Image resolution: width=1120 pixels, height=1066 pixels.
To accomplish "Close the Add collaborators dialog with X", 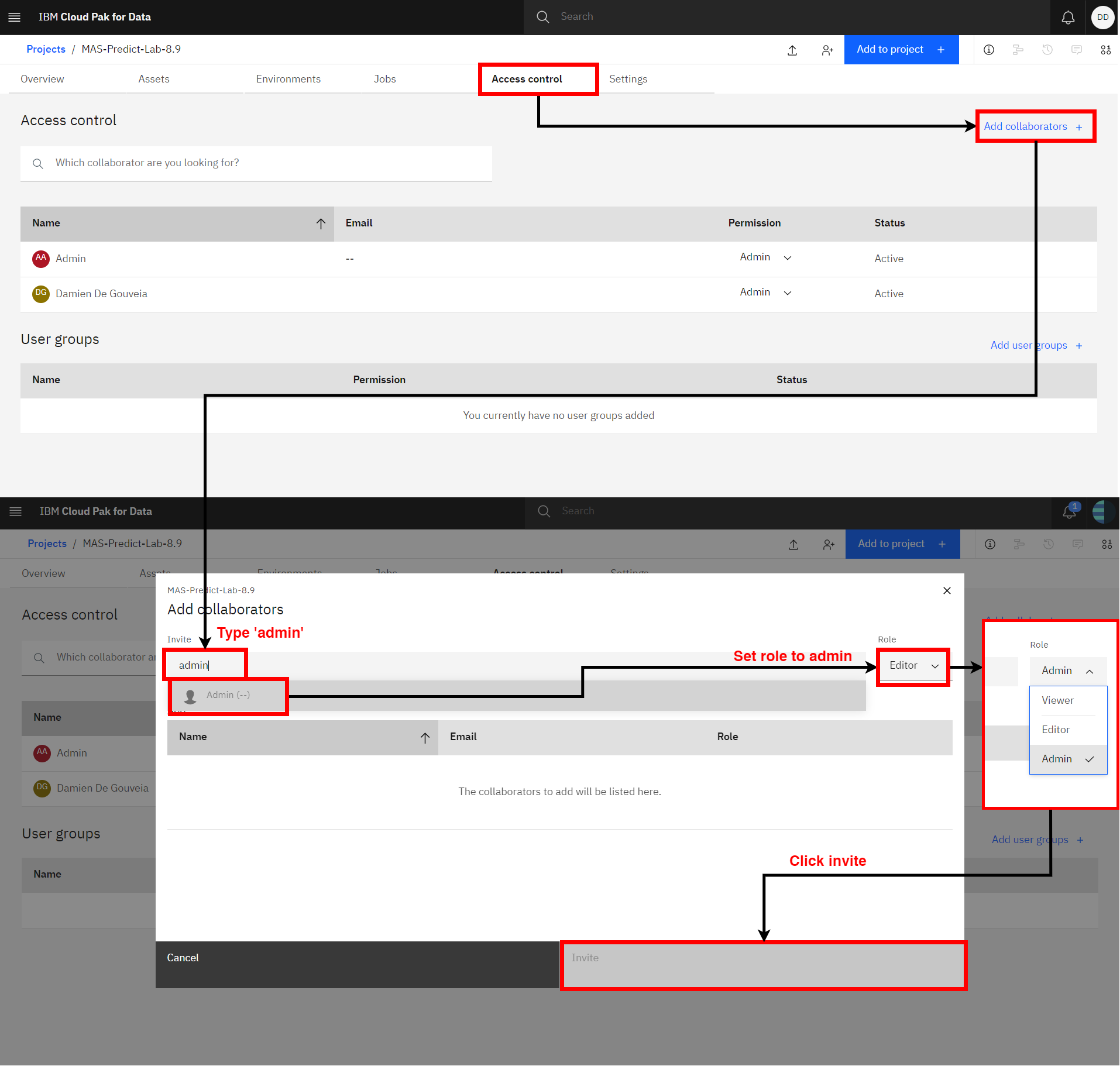I will tap(947, 591).
